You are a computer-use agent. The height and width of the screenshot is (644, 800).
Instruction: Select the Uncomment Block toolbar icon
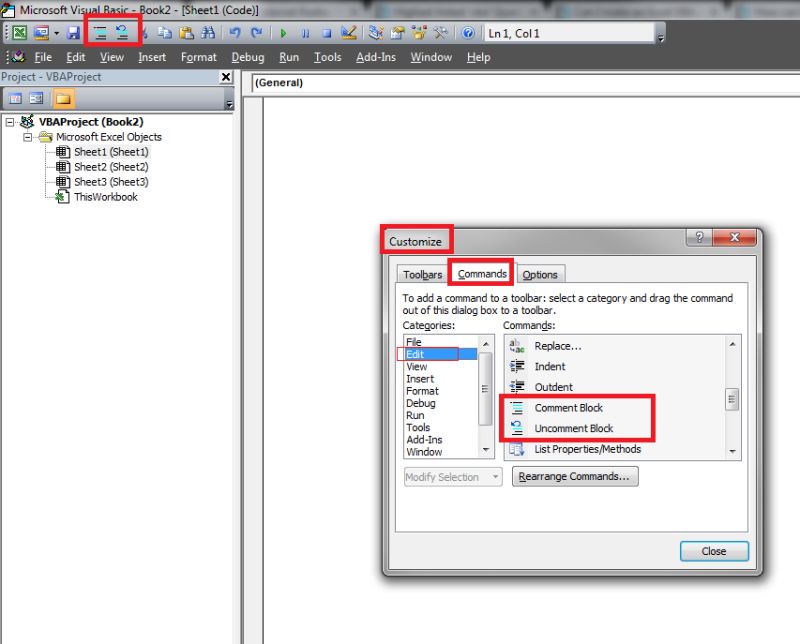click(x=124, y=31)
